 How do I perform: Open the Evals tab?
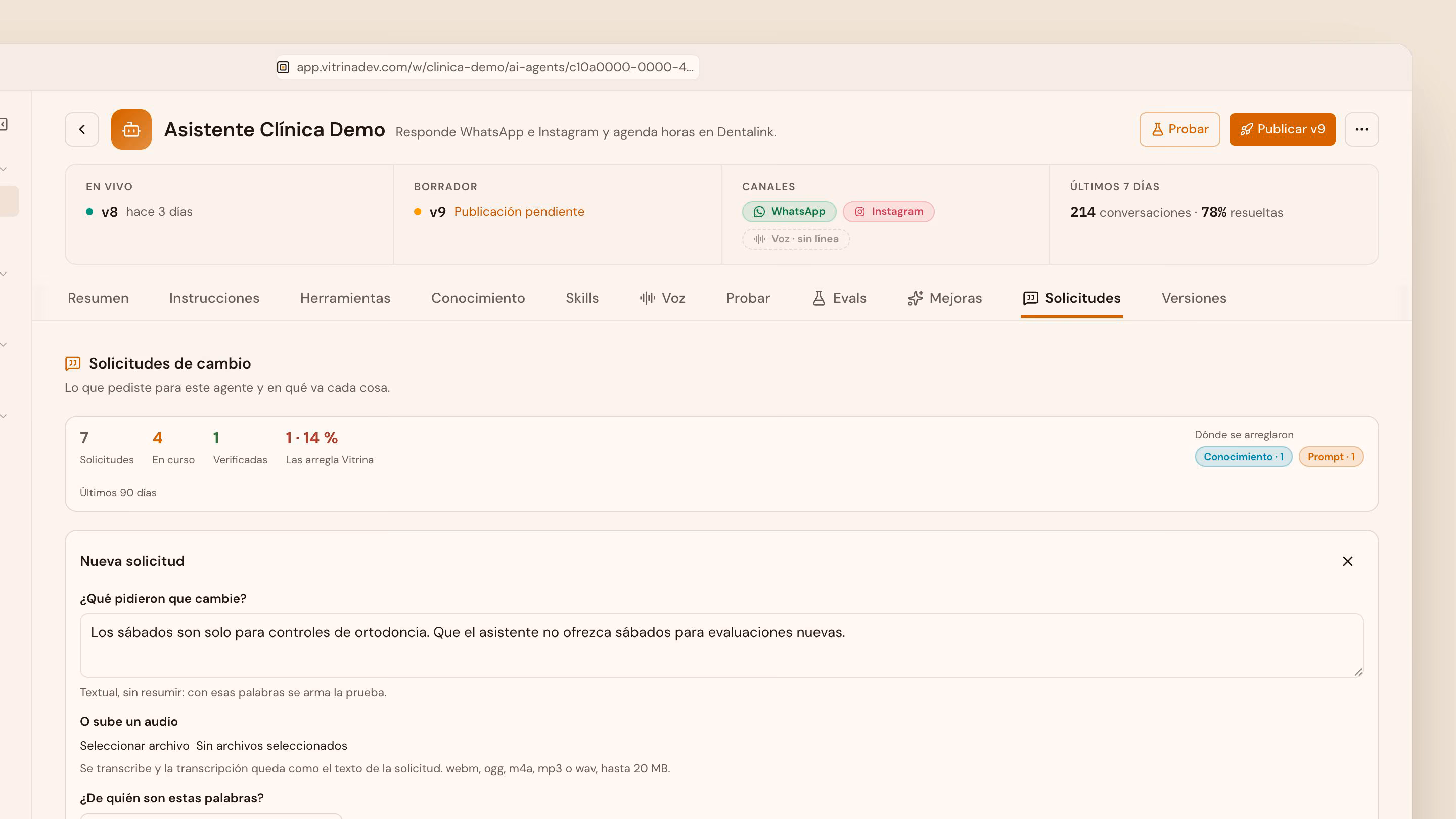pyautogui.click(x=839, y=298)
